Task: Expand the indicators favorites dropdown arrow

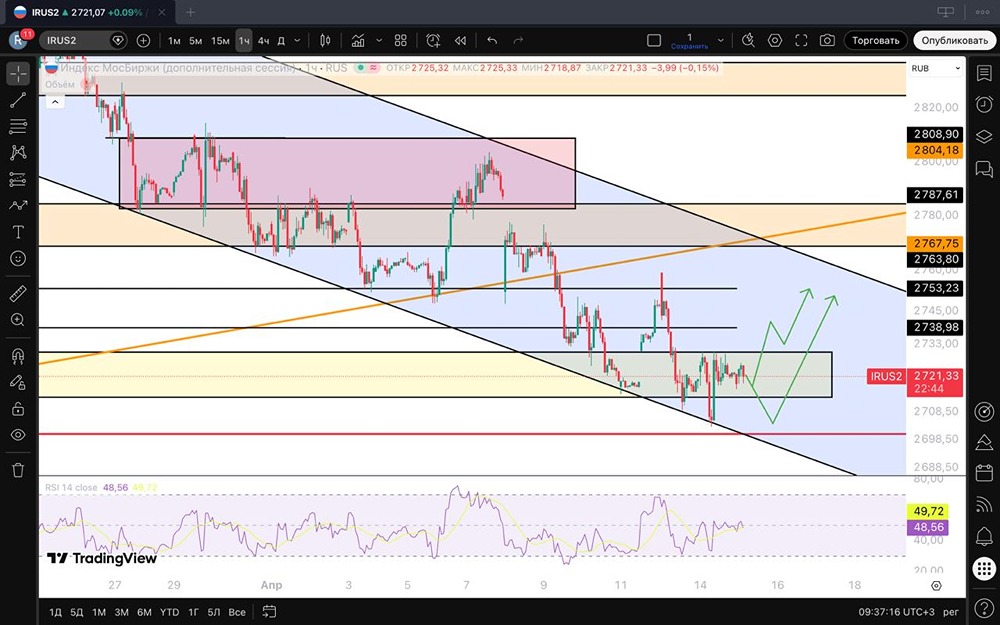Action: pyautogui.click(x=379, y=40)
